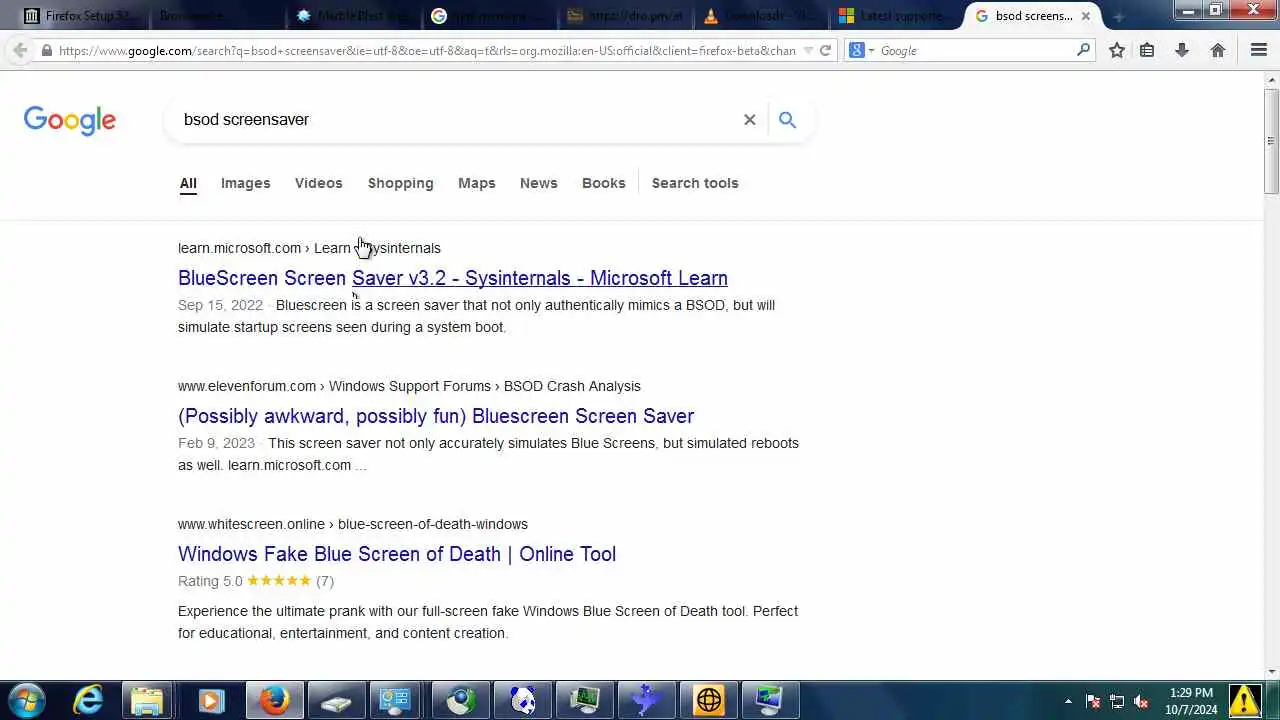Open search engine dropdown in search box
The image size is (1280, 720).
[x=862, y=50]
